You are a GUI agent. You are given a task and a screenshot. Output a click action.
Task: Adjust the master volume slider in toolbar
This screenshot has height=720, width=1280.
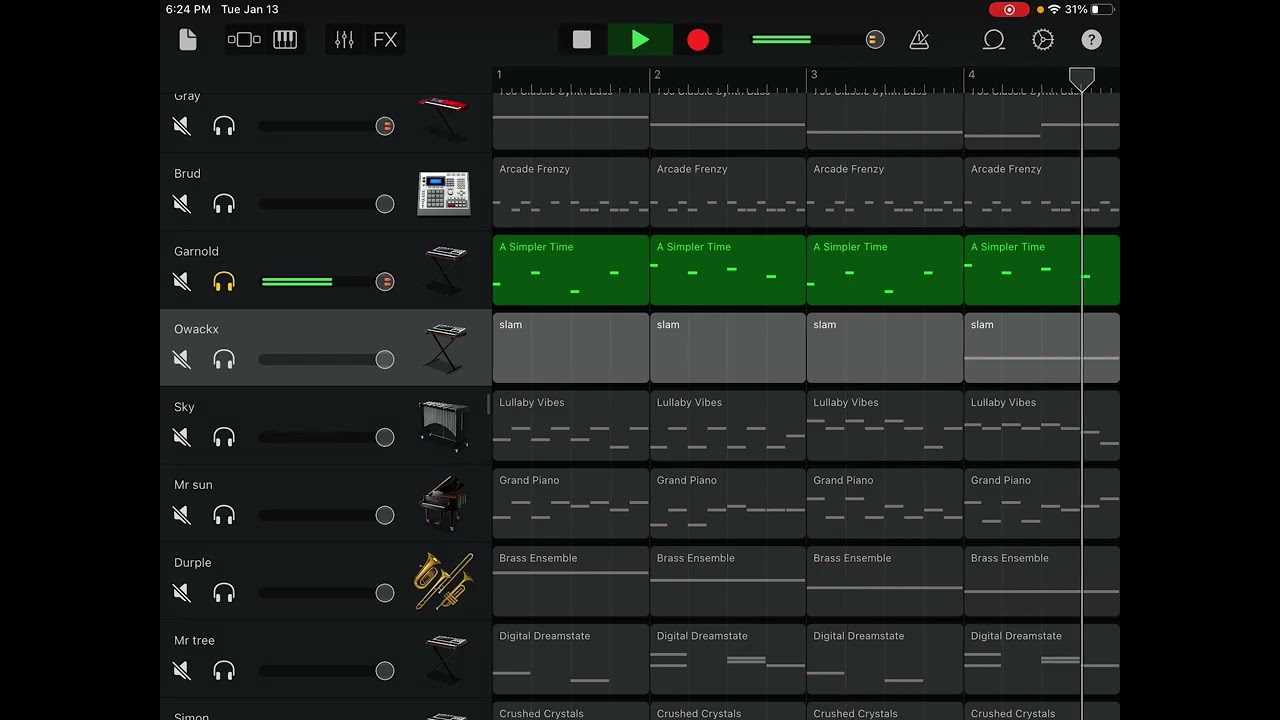pos(818,40)
